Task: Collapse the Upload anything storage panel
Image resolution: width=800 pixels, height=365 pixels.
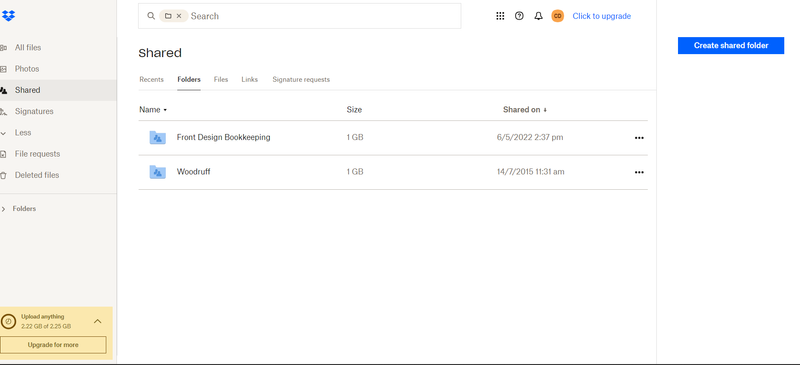Action: pos(97,321)
